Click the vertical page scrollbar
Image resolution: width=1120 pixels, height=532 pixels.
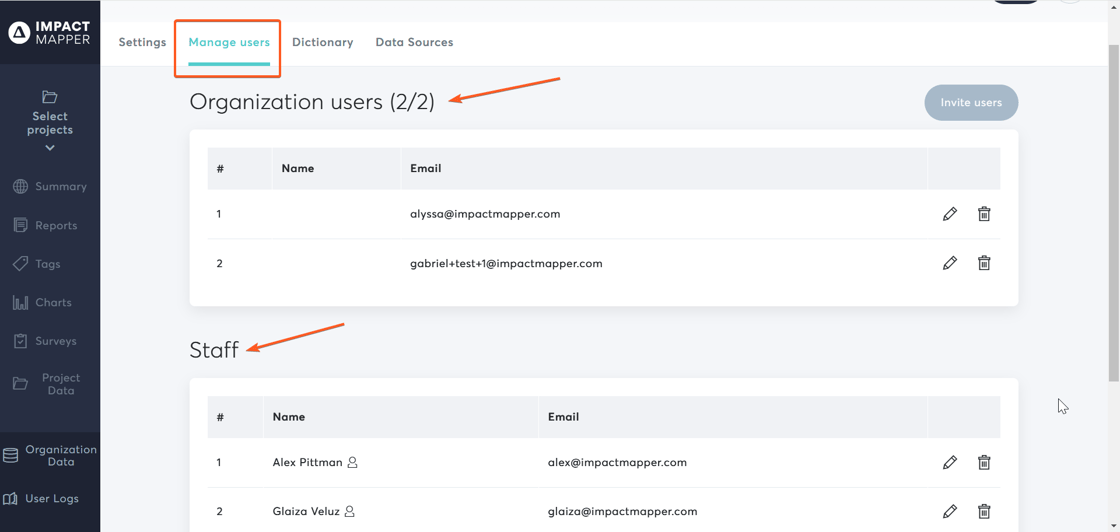point(1113,200)
